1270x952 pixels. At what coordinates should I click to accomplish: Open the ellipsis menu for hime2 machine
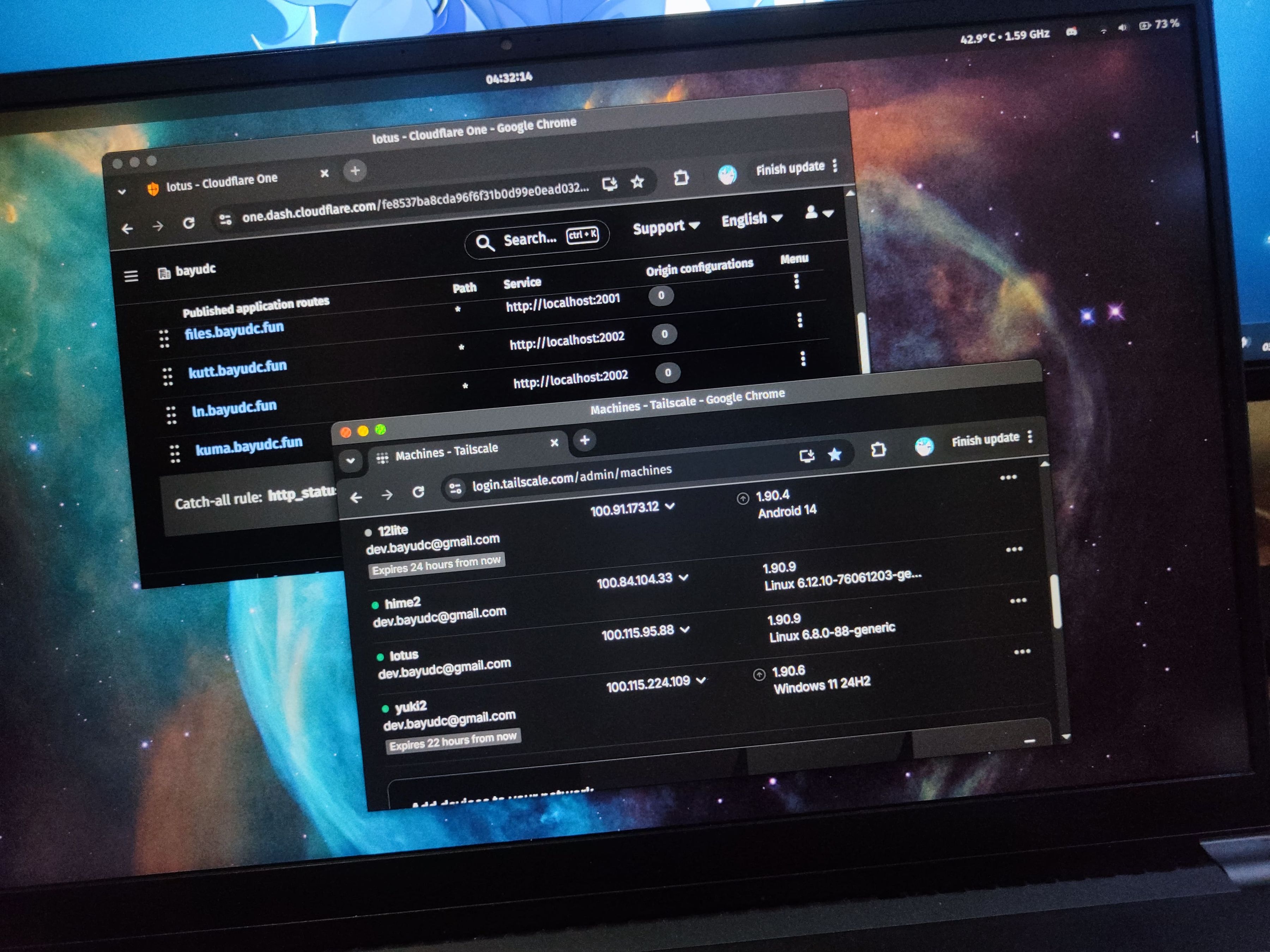click(1014, 550)
